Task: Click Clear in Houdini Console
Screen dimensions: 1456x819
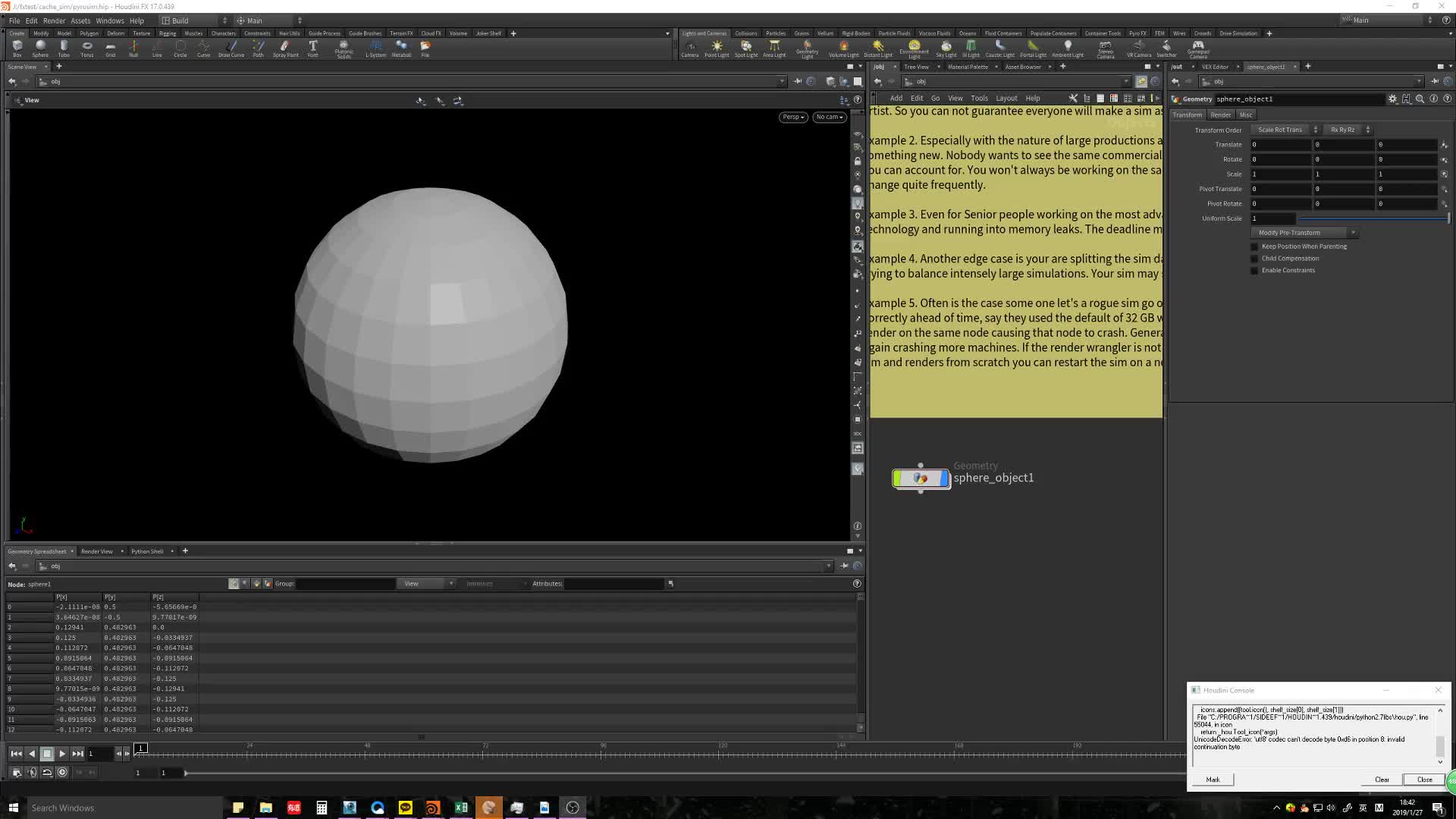Action: coord(1382,780)
